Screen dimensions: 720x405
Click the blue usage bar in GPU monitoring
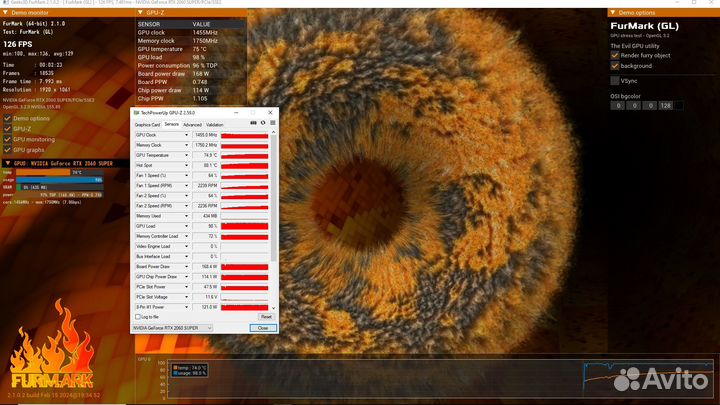(x=60, y=180)
